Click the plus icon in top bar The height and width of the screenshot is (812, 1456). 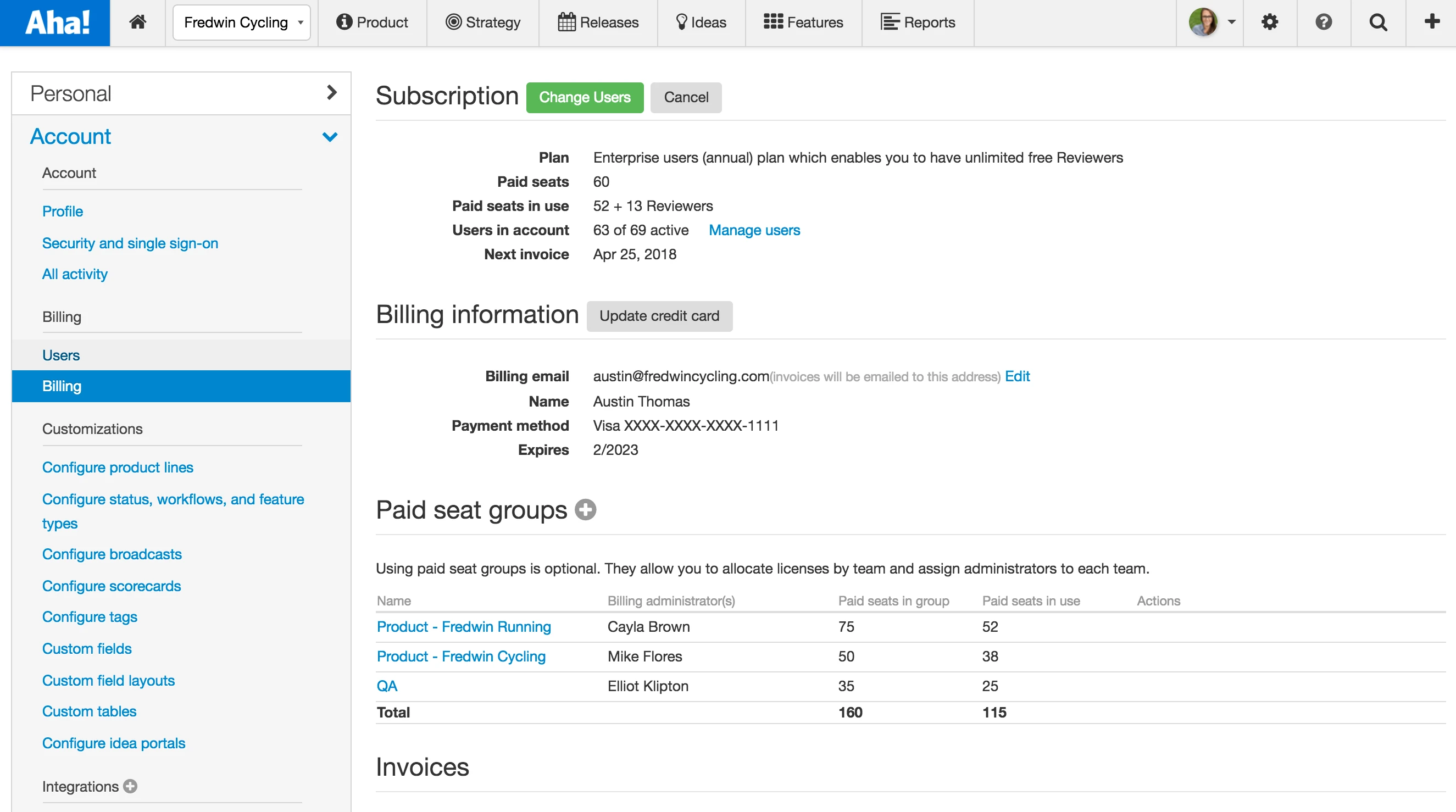tap(1431, 23)
